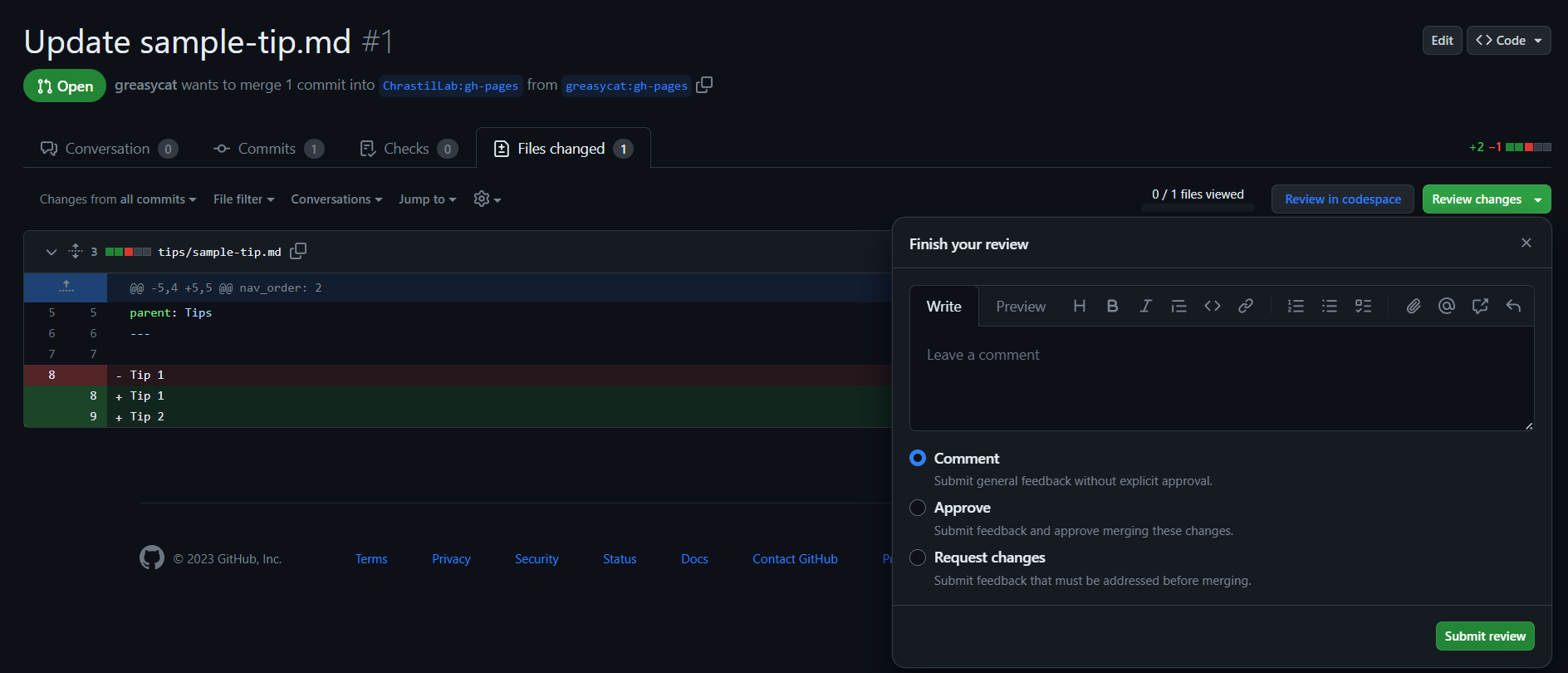
Task: Go to GitHub home via the footer logo
Action: click(x=152, y=558)
